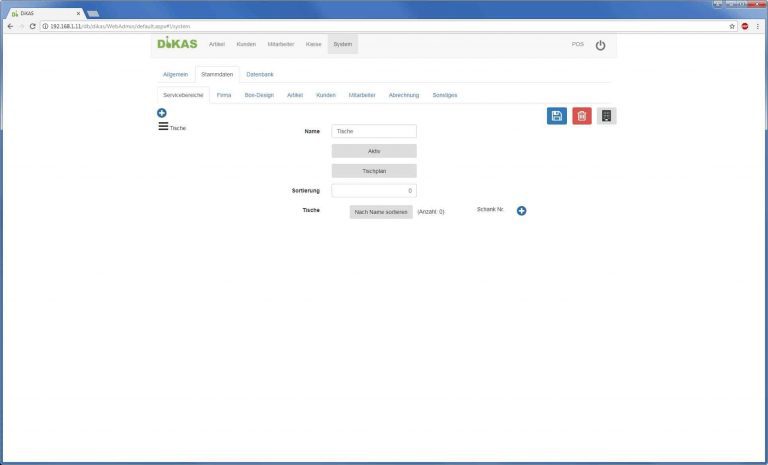Switch to the Datenbank tab

point(260,75)
